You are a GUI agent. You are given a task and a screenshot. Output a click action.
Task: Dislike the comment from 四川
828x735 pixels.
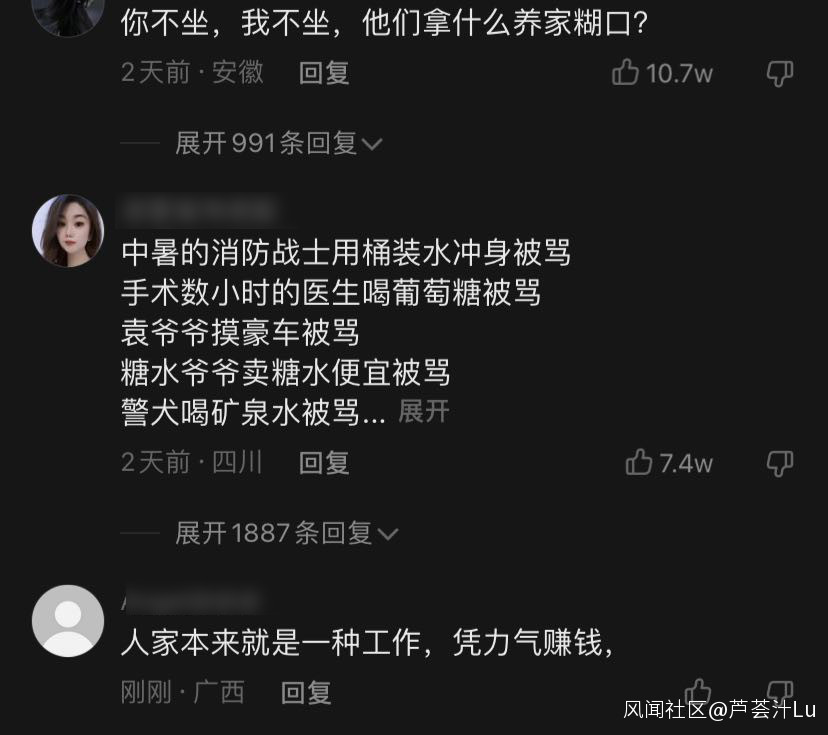point(780,464)
